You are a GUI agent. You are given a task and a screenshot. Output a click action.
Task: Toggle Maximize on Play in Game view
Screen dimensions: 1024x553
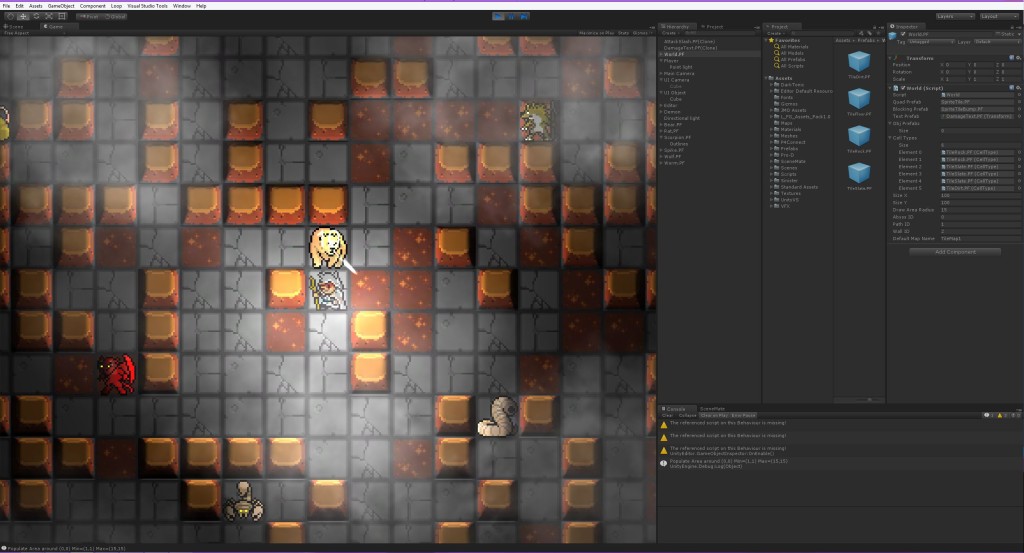click(x=596, y=33)
